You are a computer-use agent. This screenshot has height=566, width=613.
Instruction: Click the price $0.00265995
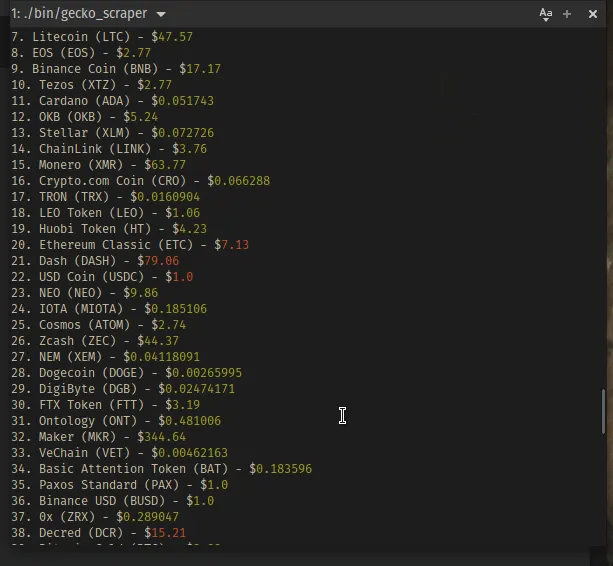(x=204, y=373)
